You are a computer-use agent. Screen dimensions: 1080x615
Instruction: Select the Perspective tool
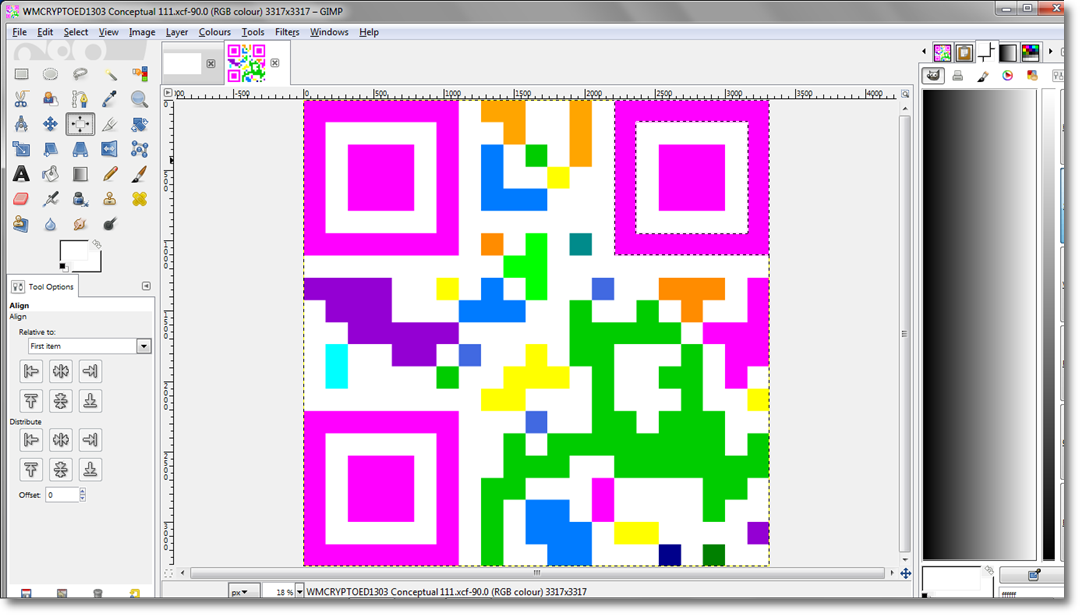click(x=80, y=149)
